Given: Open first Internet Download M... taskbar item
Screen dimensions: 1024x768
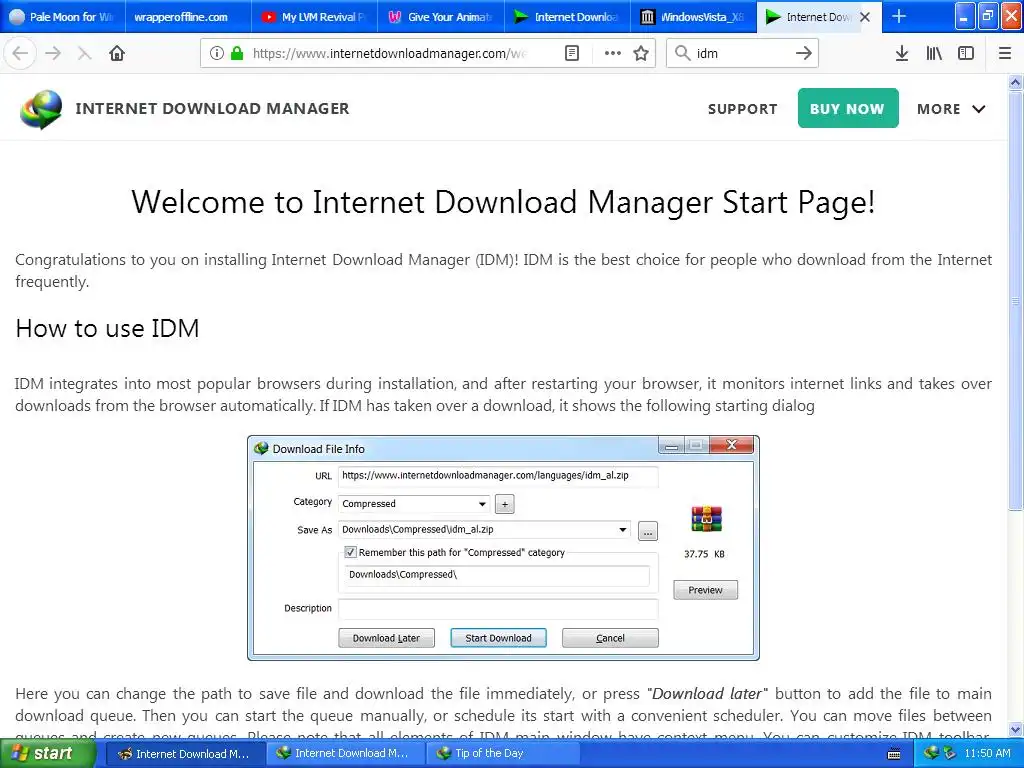Looking at the screenshot, I should [x=184, y=754].
